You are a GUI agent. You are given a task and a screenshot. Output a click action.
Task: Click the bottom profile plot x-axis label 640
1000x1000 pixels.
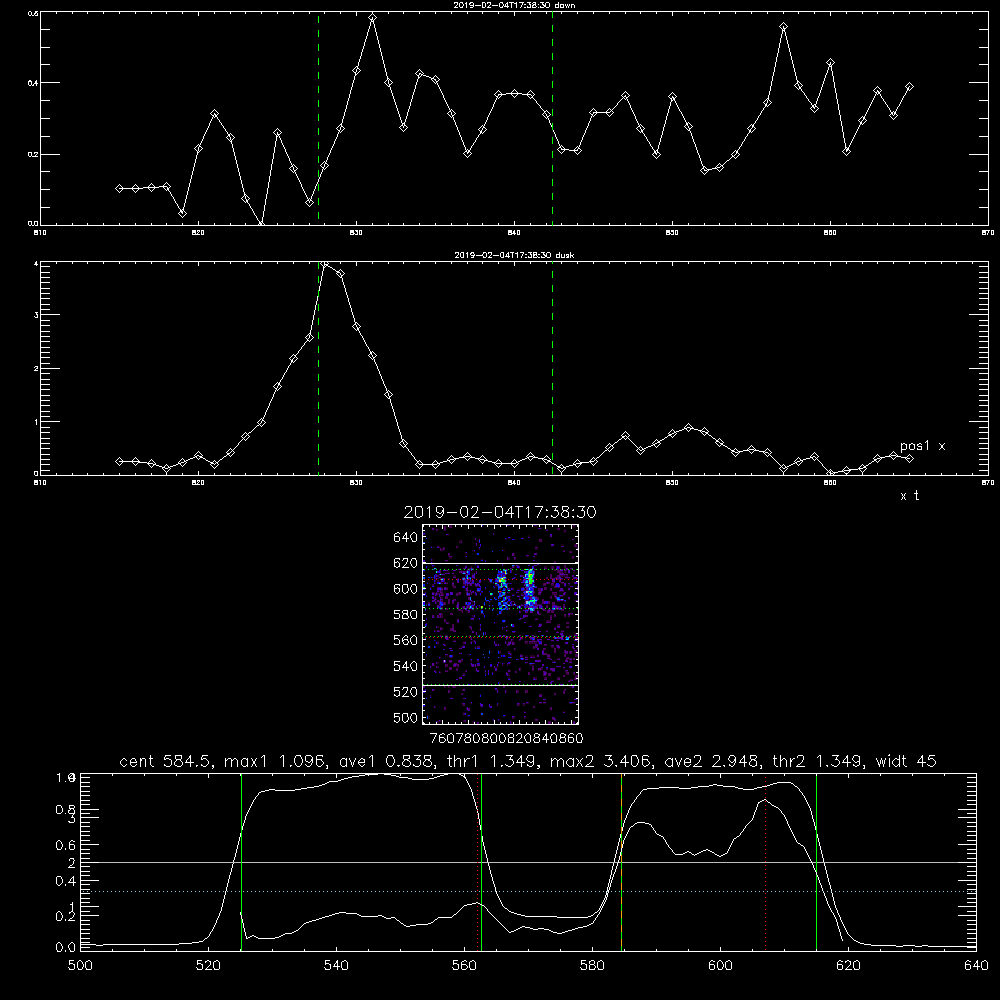pyautogui.click(x=976, y=966)
